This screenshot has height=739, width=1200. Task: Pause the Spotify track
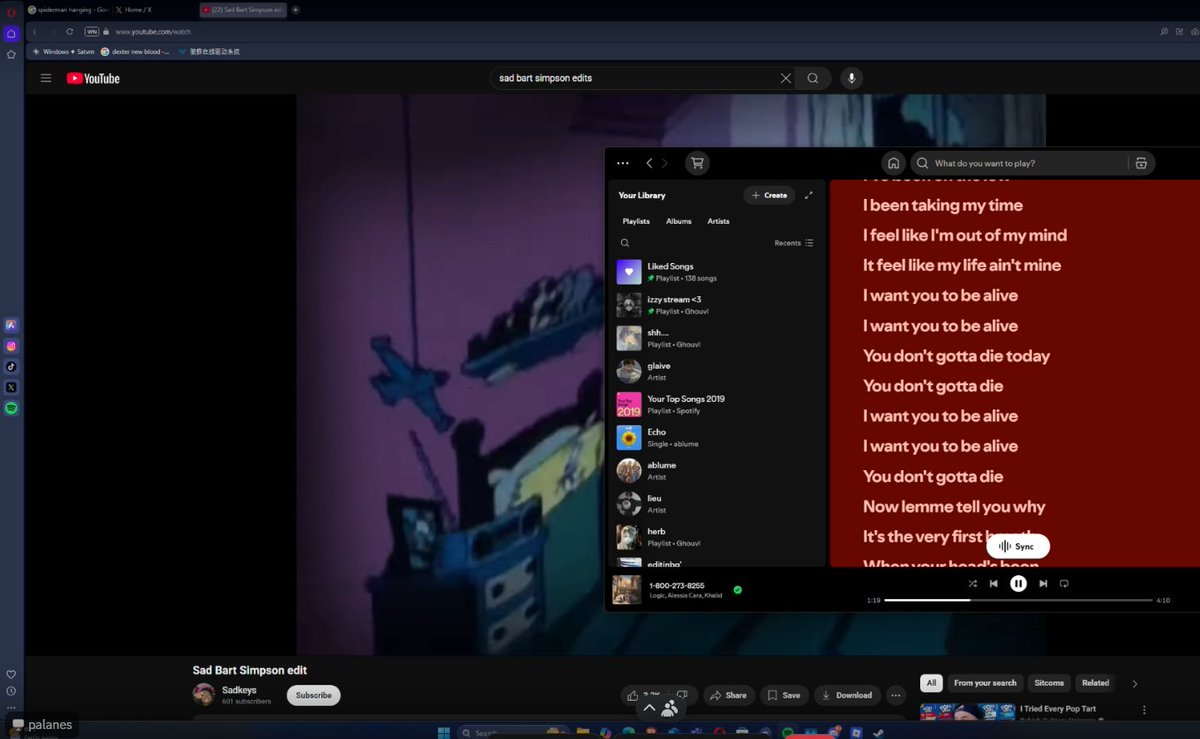coord(1018,583)
